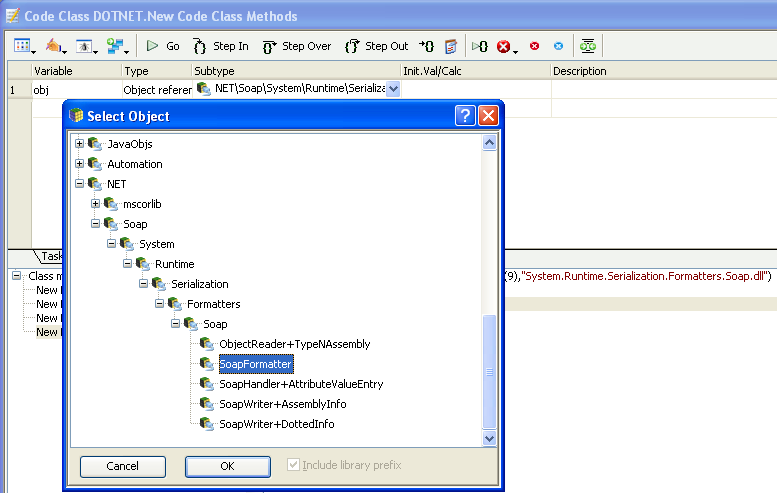777x493 pixels.
Task: Toggle Include library prefix checkbox
Action: [x=293, y=466]
